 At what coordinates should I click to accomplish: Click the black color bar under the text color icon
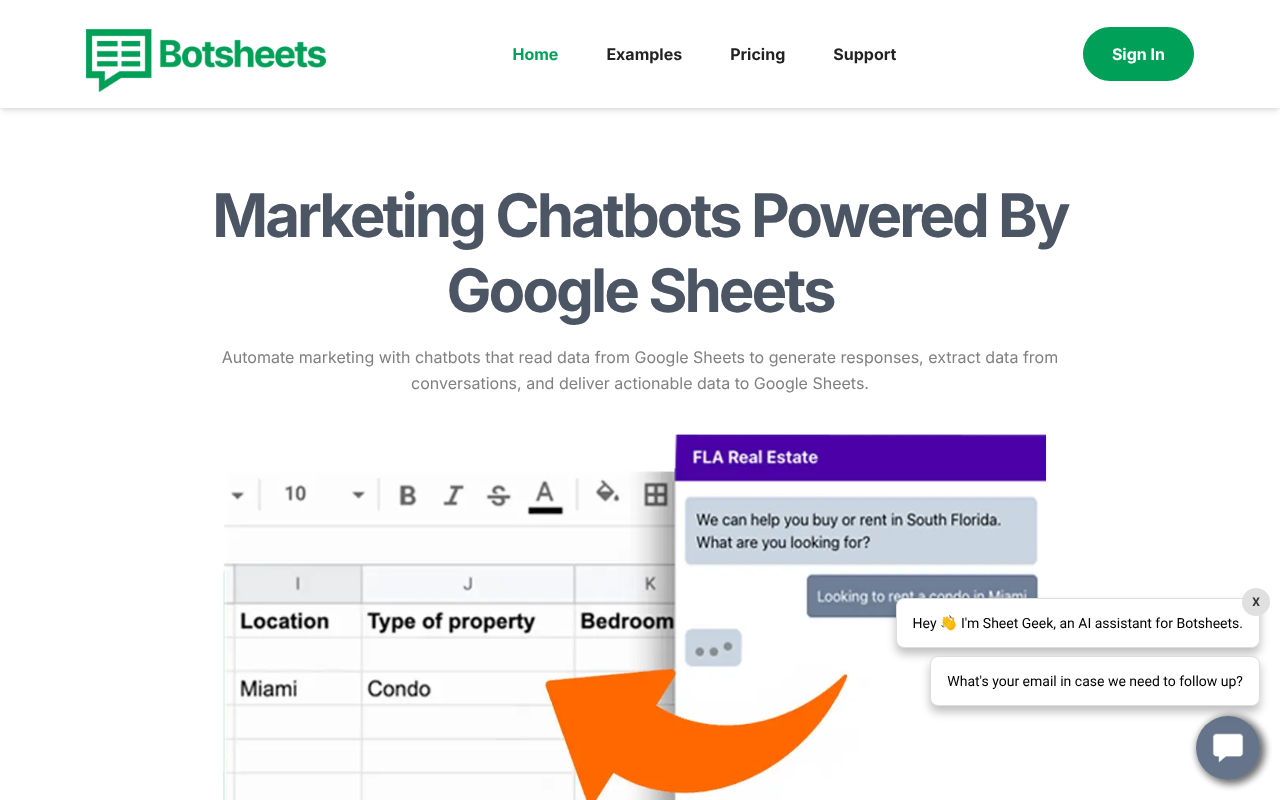(544, 511)
